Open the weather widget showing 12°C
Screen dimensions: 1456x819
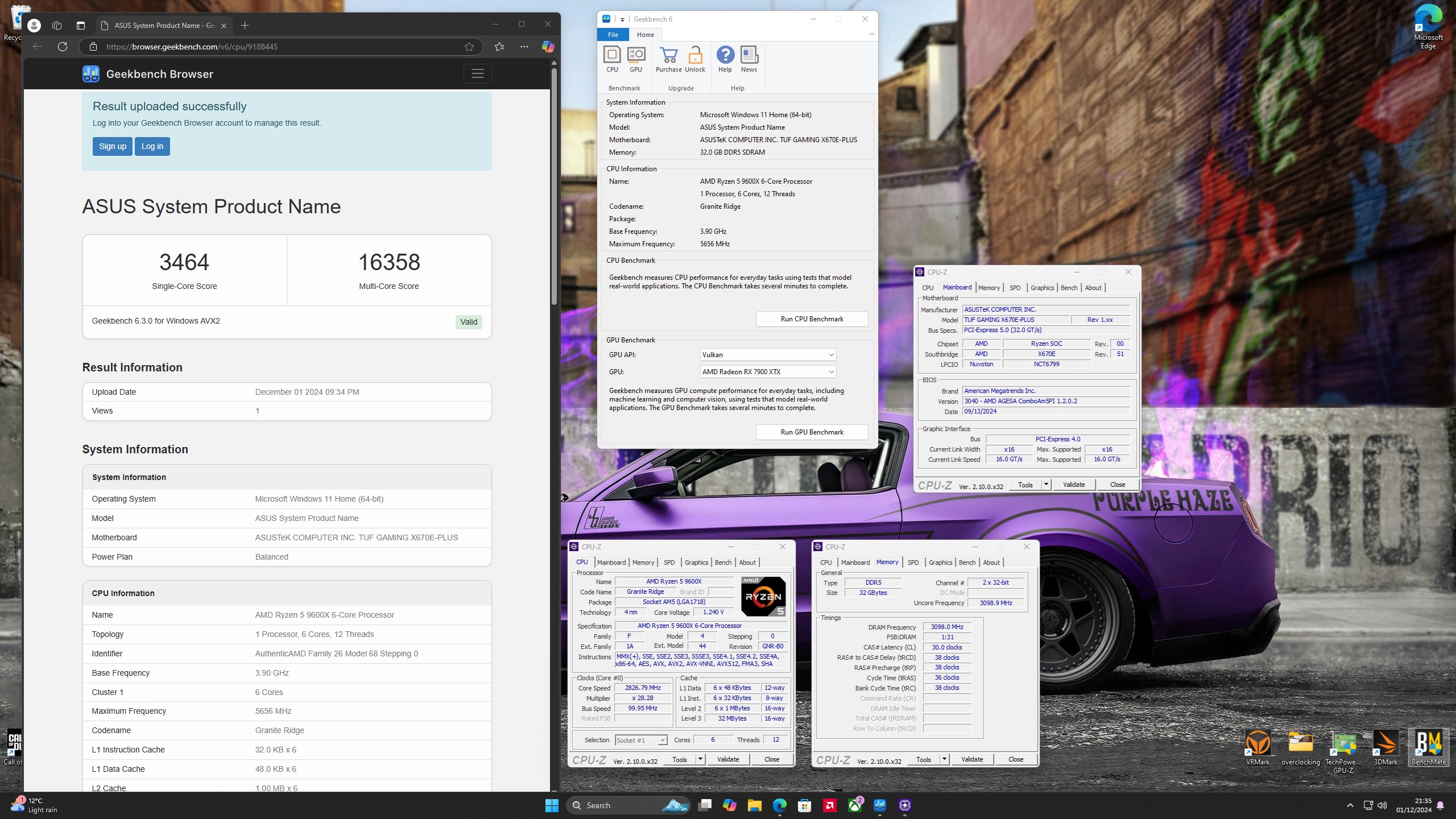(34, 805)
